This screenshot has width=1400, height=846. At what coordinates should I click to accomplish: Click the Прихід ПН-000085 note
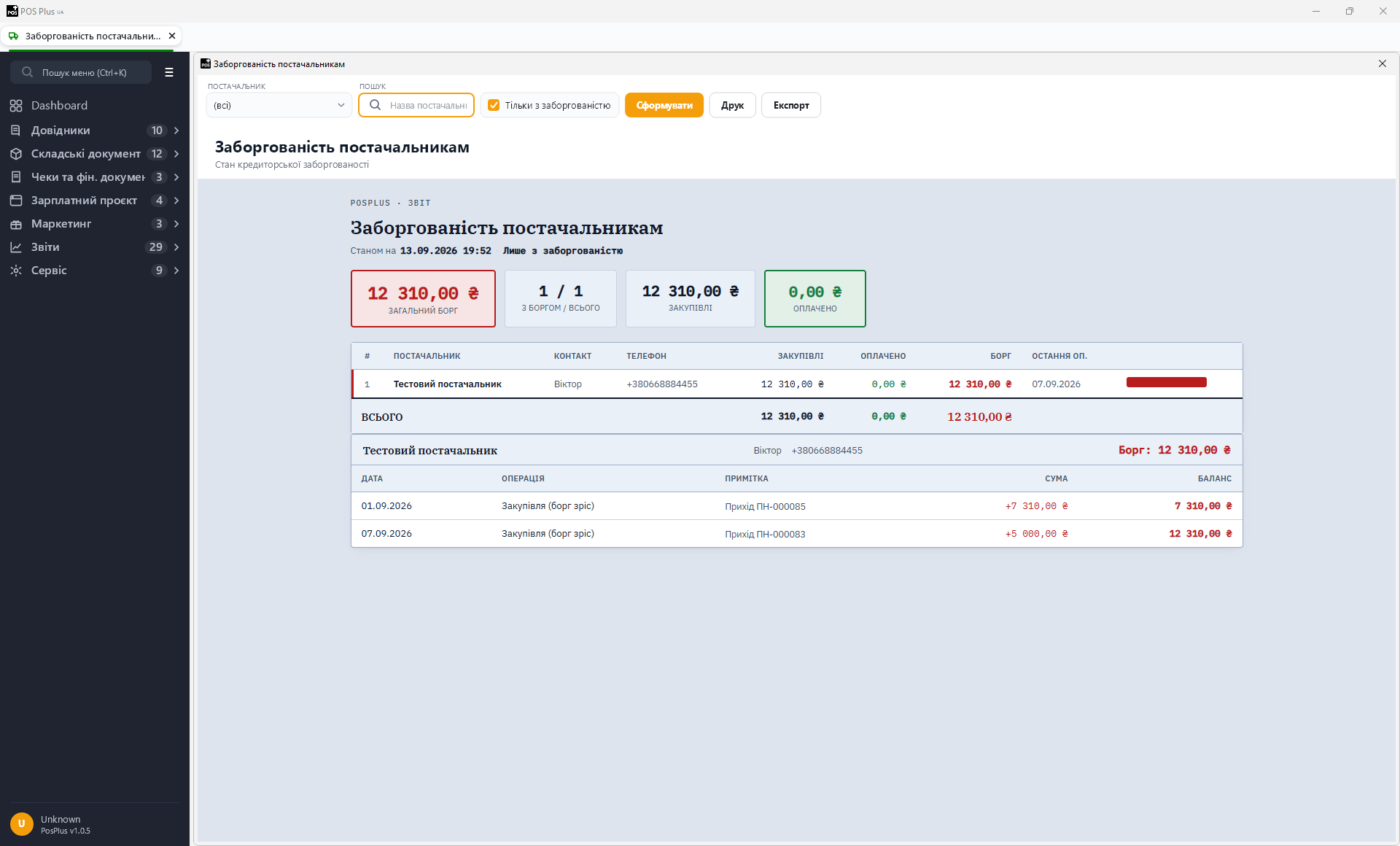pyautogui.click(x=765, y=506)
